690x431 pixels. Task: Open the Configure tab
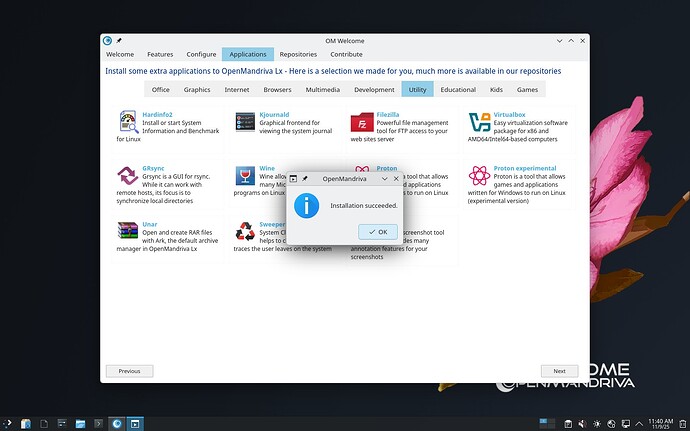coord(201,54)
